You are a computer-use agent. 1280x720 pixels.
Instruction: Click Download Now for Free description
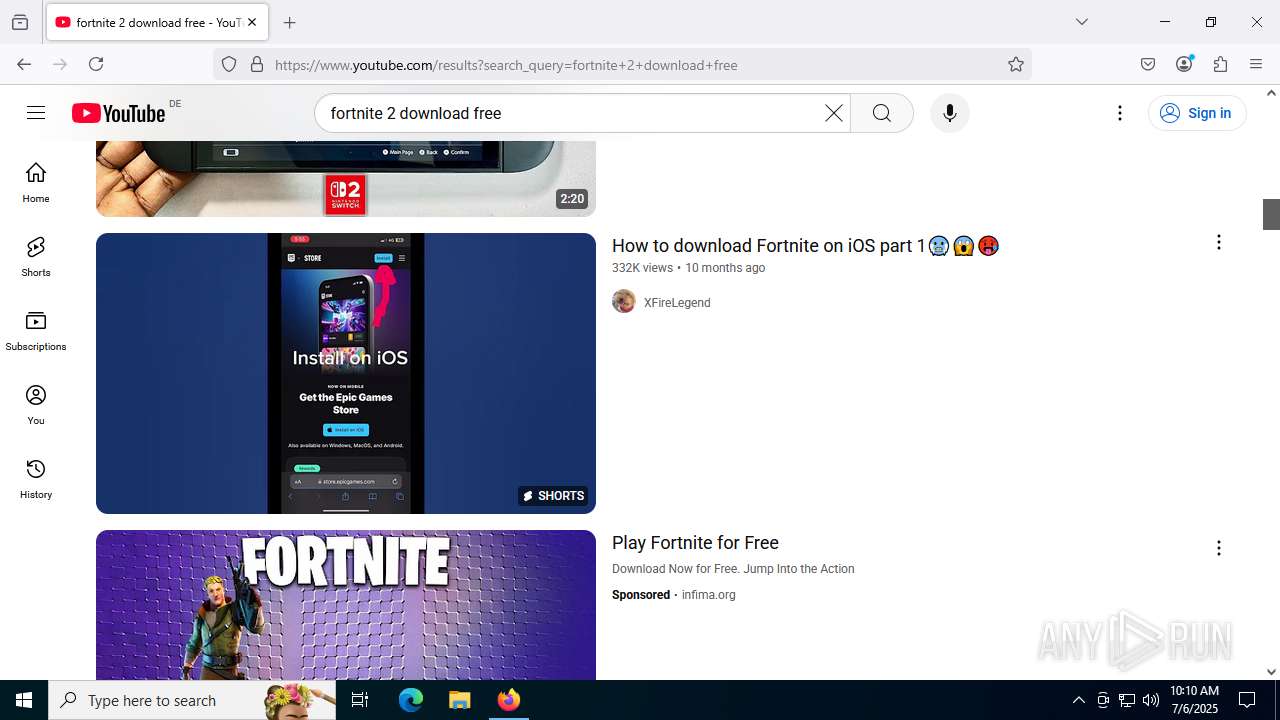coord(733,569)
